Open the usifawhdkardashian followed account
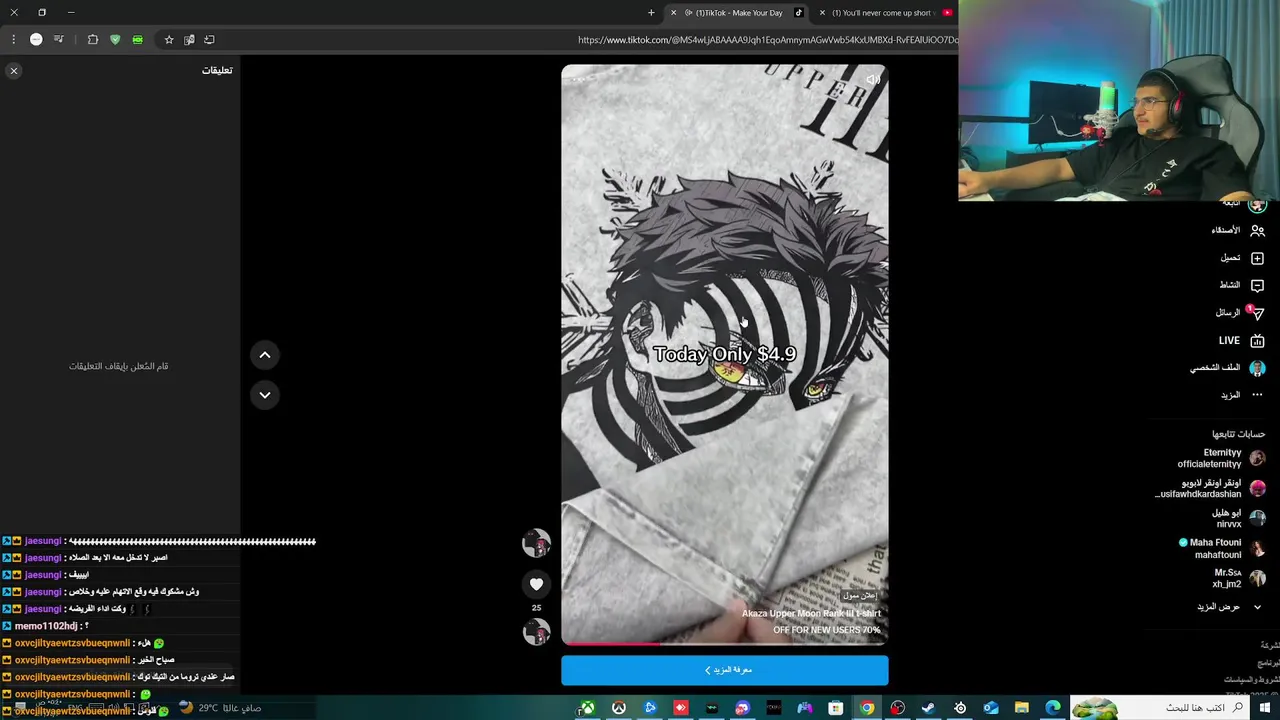The image size is (1280, 720). coord(1209,488)
